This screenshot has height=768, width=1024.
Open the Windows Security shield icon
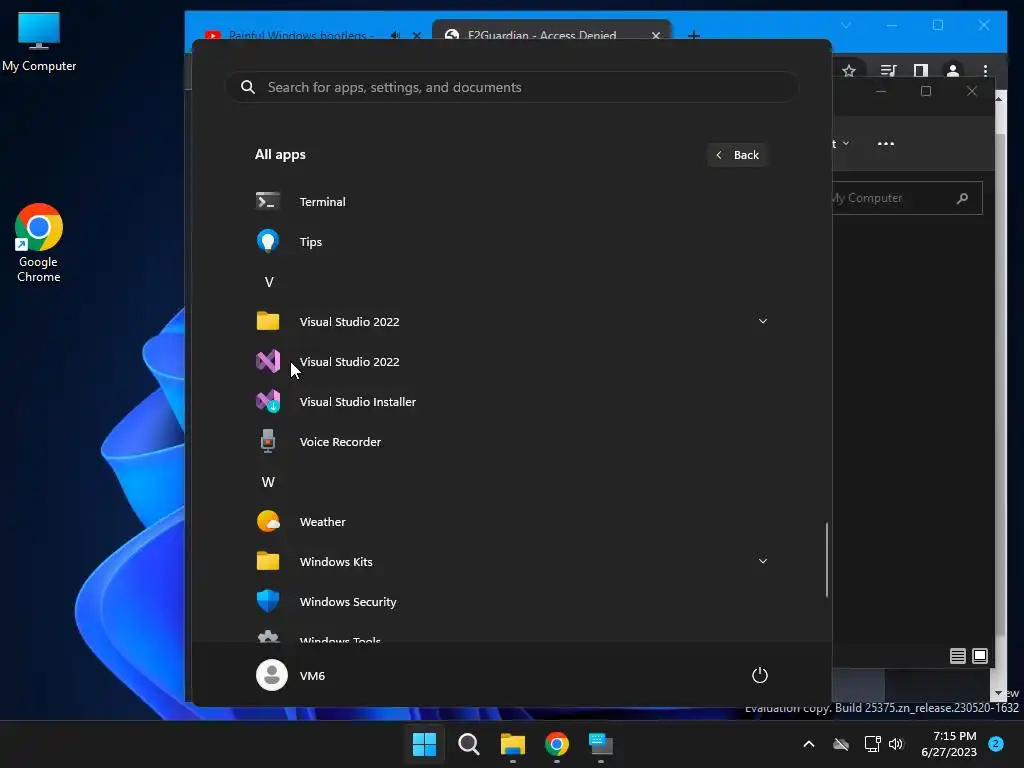pyautogui.click(x=268, y=601)
